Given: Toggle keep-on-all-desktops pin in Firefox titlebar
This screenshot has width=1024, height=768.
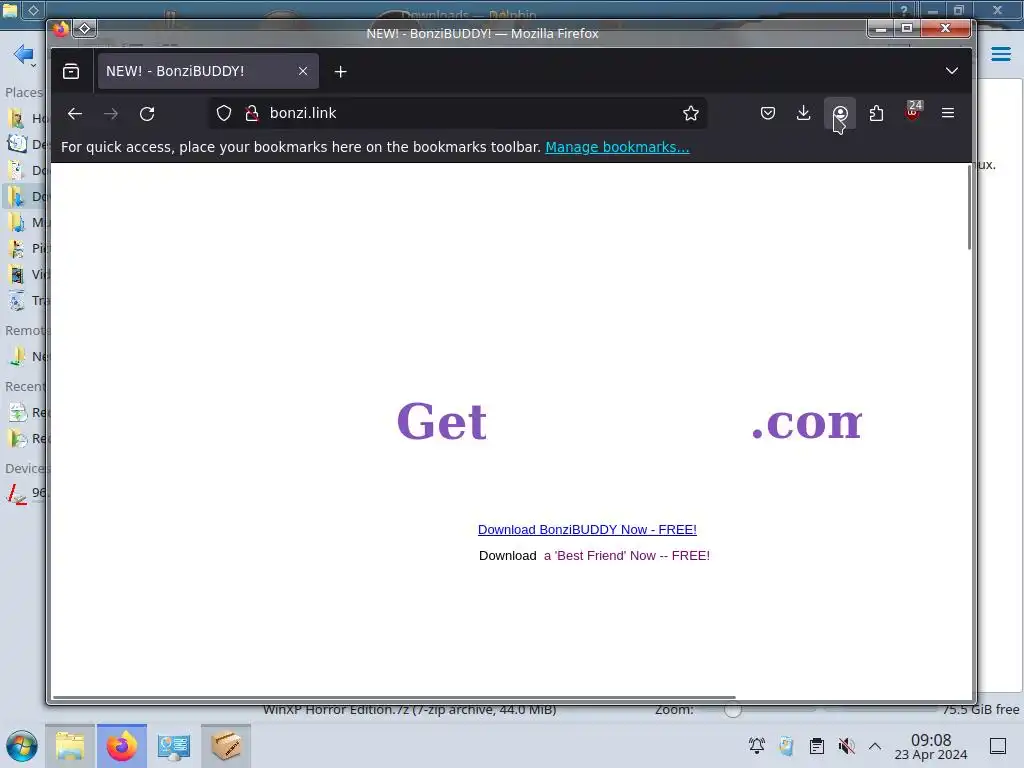Looking at the screenshot, I should coord(85,29).
